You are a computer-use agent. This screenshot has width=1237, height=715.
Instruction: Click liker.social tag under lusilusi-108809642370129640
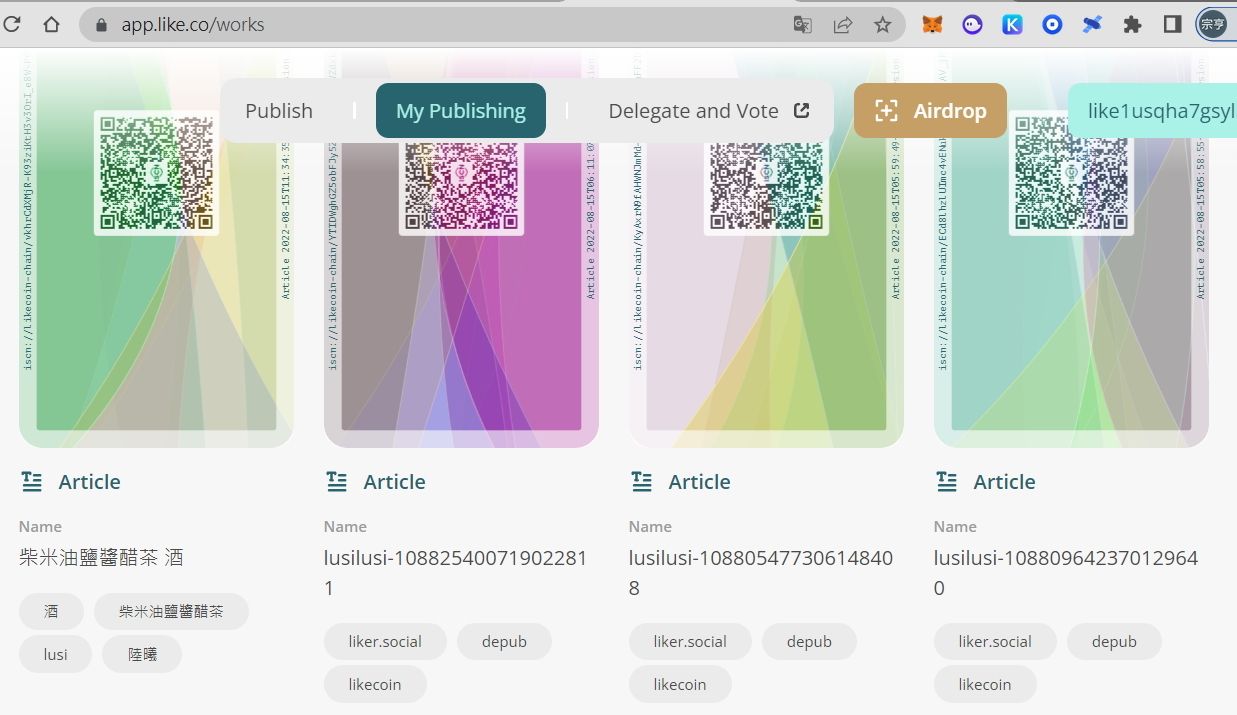click(995, 641)
